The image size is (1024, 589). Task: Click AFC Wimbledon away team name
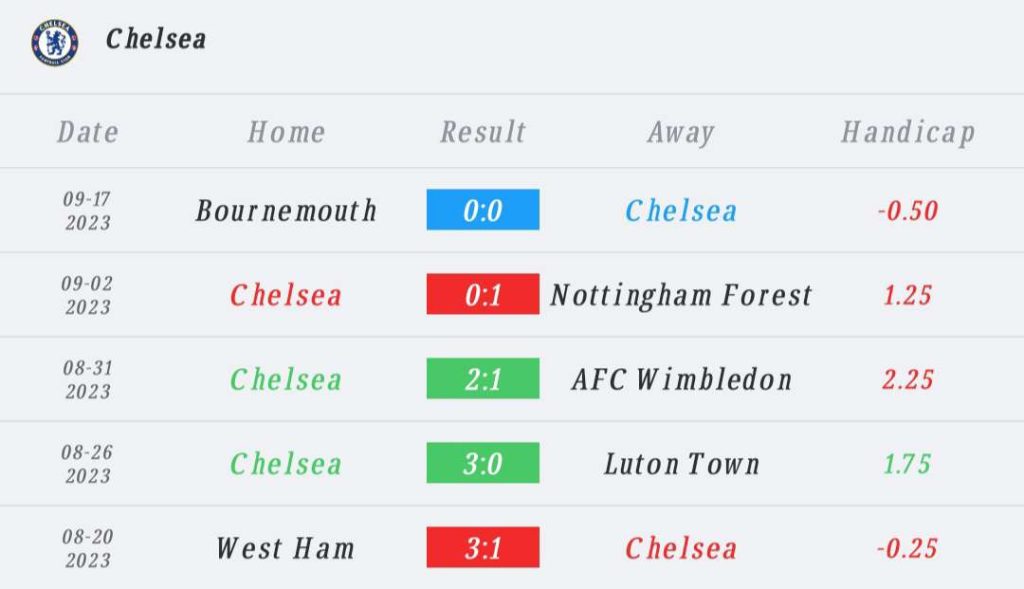[681, 379]
